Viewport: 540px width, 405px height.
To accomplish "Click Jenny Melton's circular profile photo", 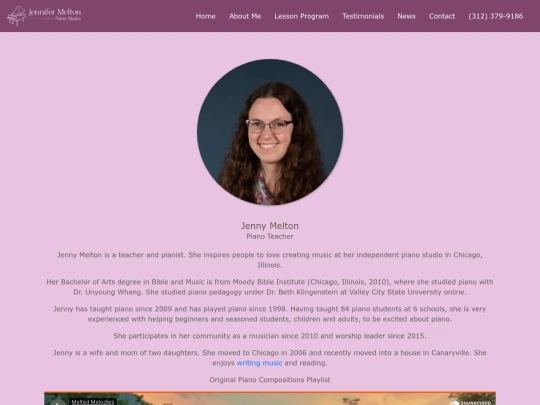I will point(270,132).
